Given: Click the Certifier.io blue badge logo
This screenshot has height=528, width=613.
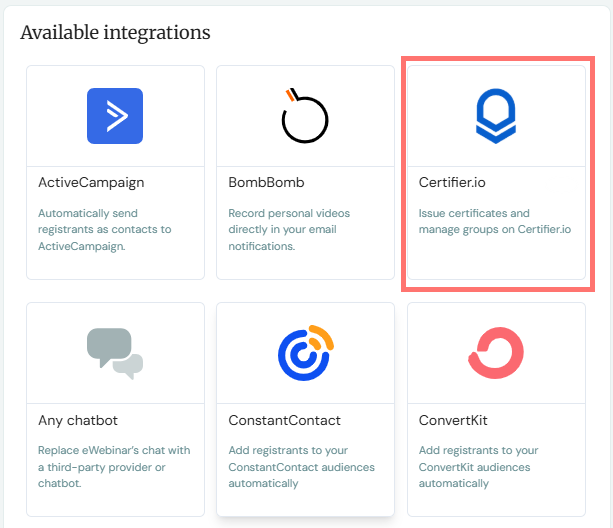Looking at the screenshot, I should point(496,116).
